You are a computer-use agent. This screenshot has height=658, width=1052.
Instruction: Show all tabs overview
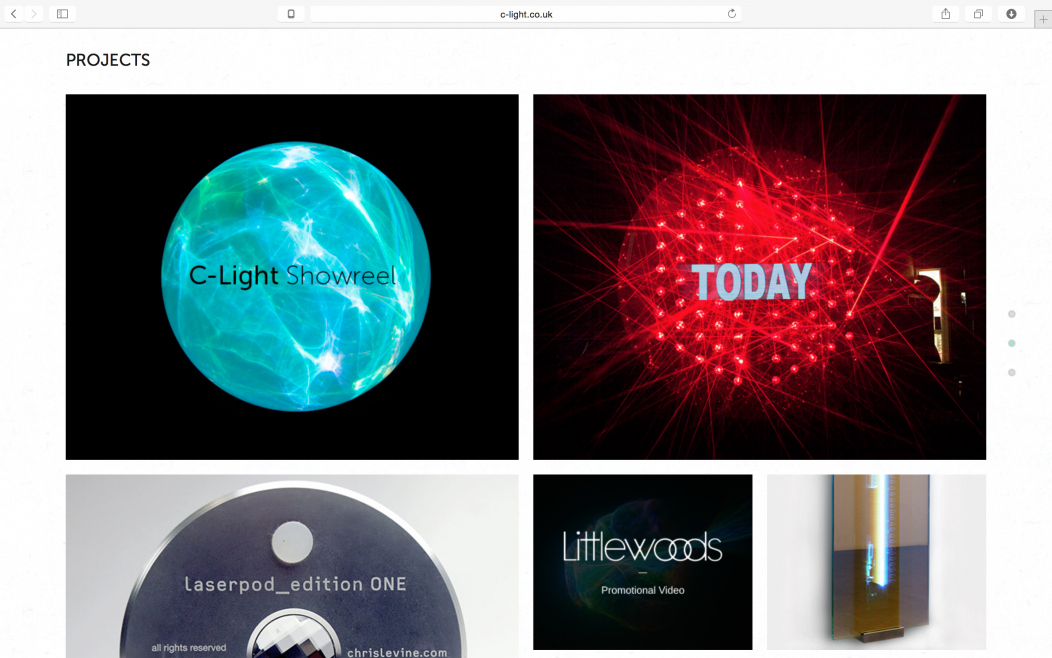coord(978,13)
